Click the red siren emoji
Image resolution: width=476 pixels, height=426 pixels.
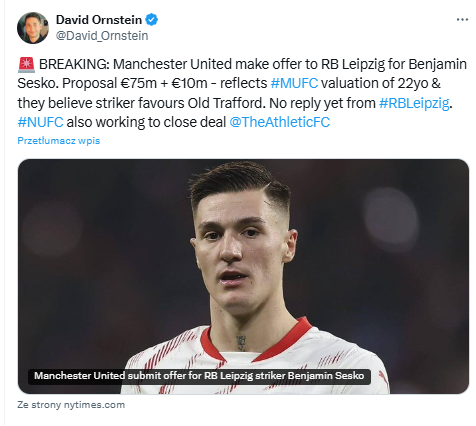[26, 64]
